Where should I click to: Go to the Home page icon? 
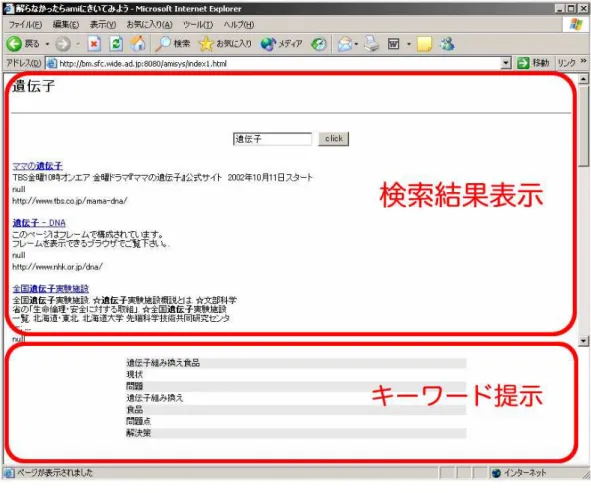click(138, 44)
